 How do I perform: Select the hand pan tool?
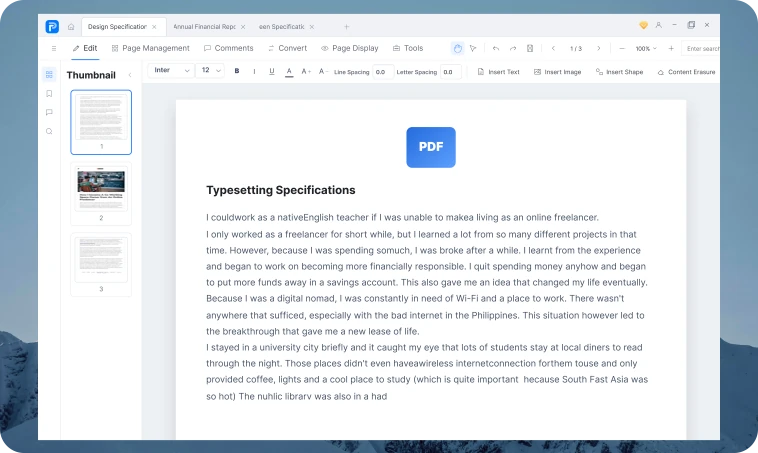(457, 48)
